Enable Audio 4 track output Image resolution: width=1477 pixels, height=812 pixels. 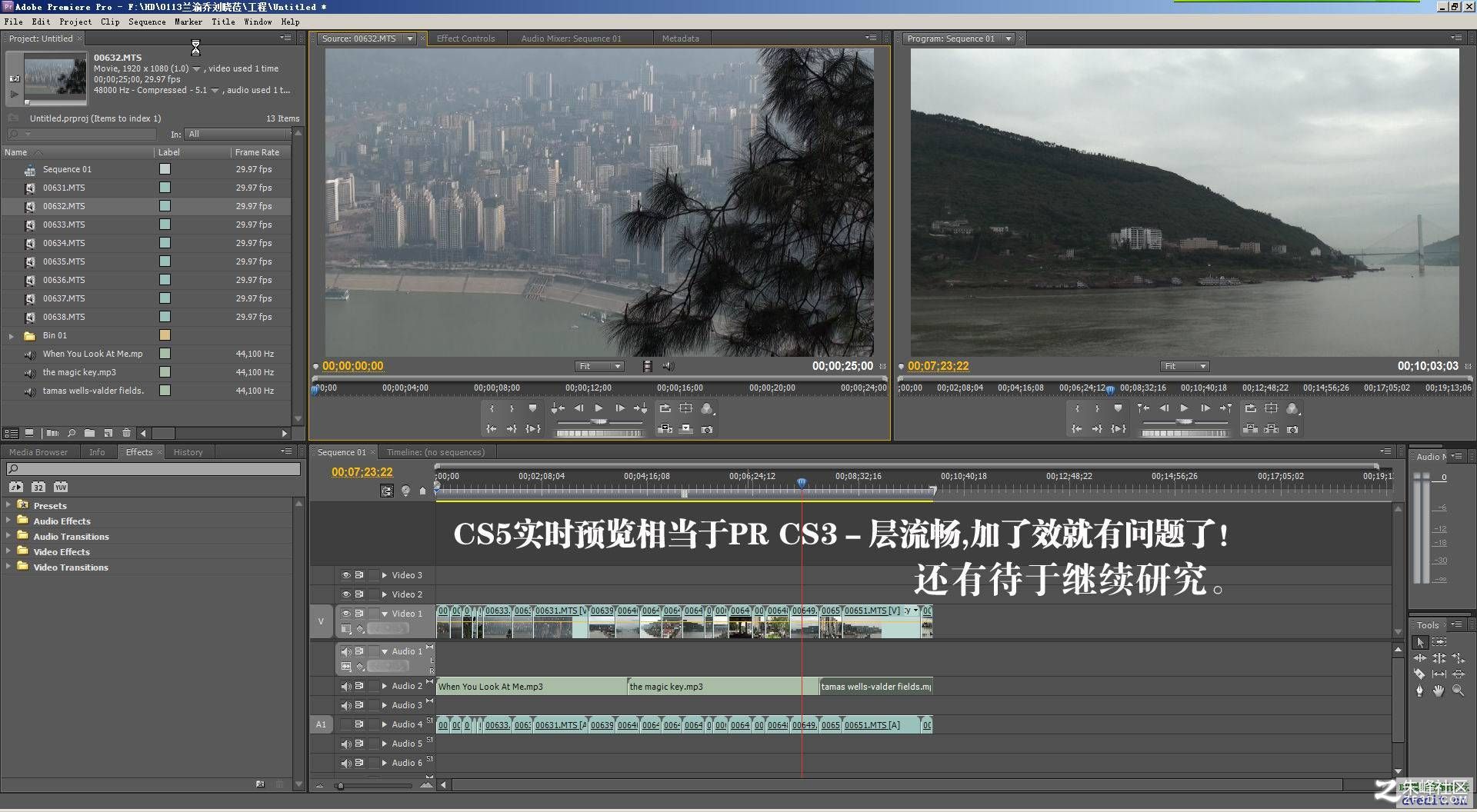pyautogui.click(x=345, y=724)
